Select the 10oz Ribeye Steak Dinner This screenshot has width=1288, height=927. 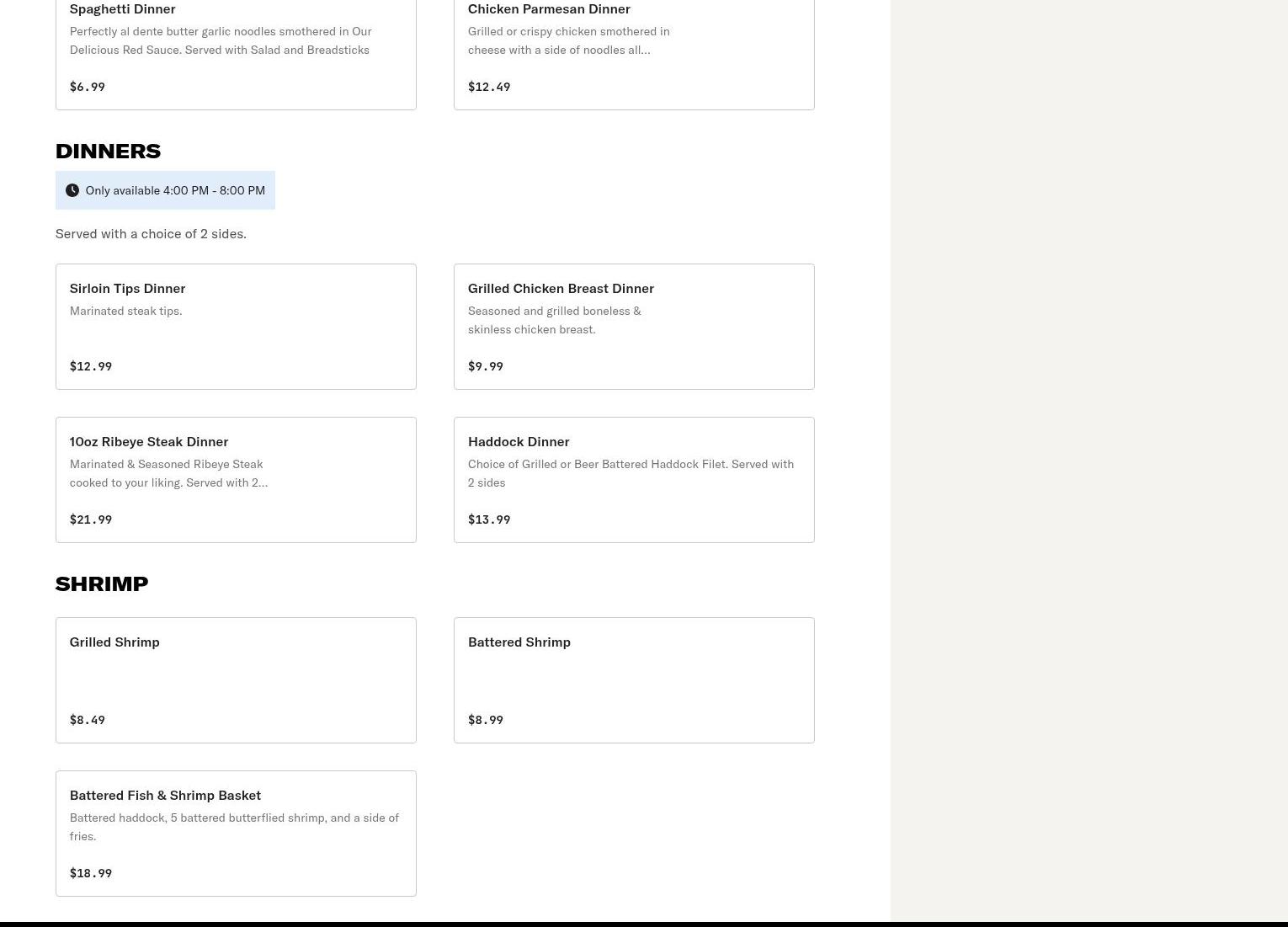pos(236,480)
